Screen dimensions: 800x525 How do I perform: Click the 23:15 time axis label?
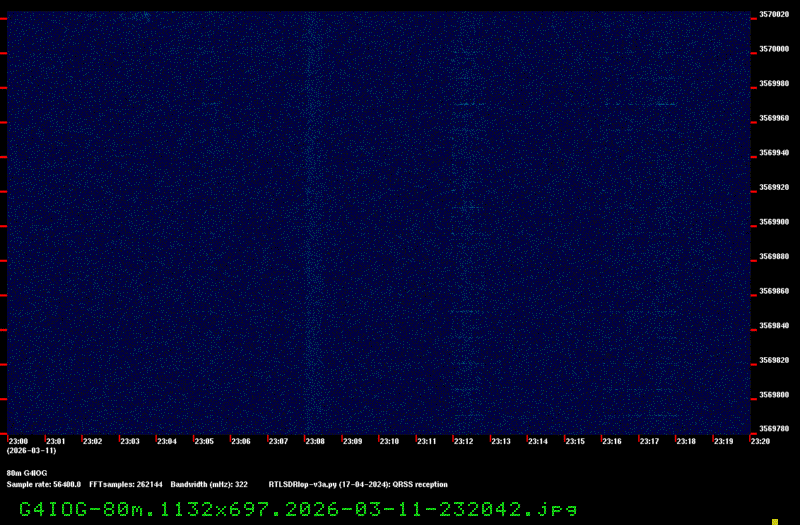575,441
